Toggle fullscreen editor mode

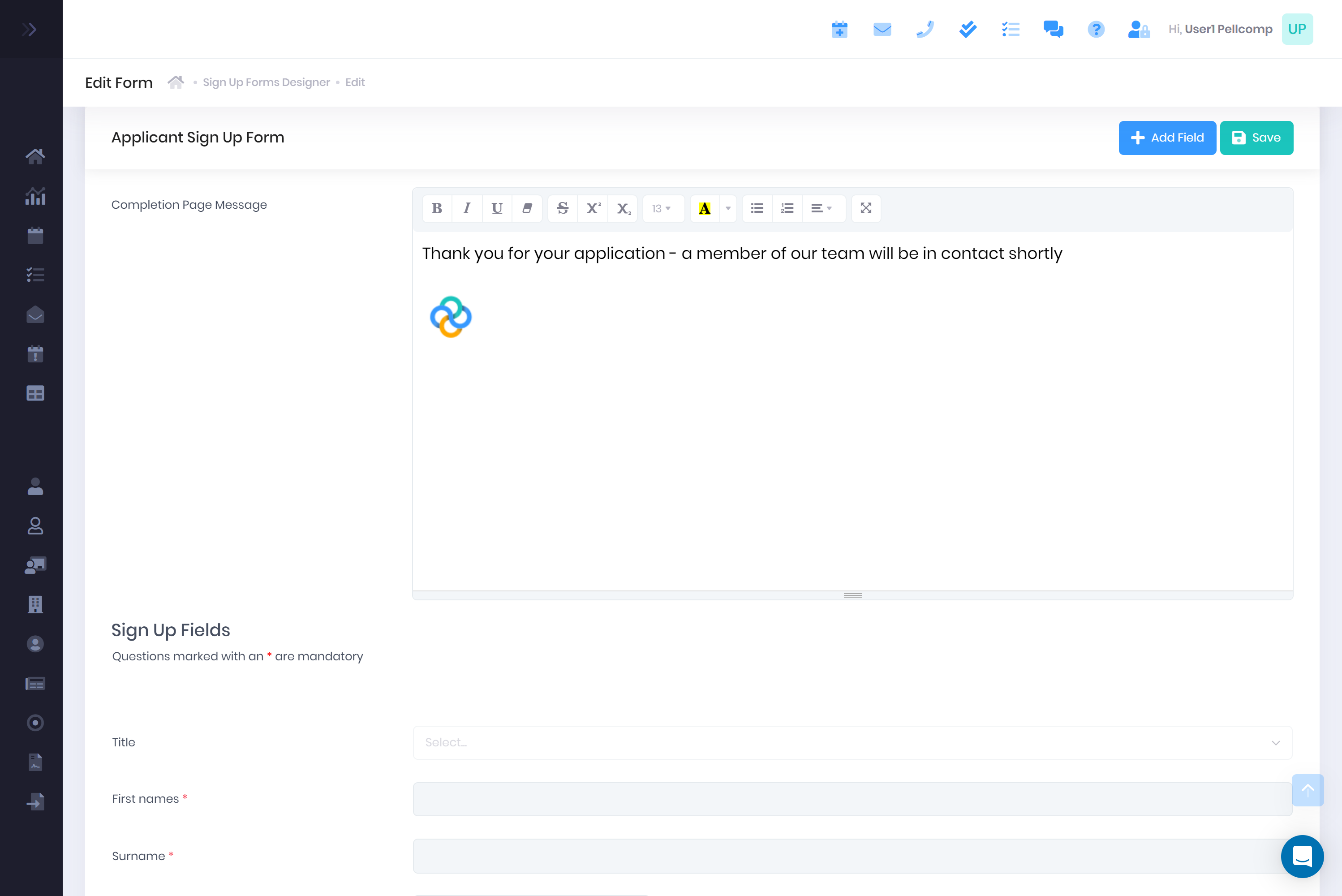pos(865,208)
